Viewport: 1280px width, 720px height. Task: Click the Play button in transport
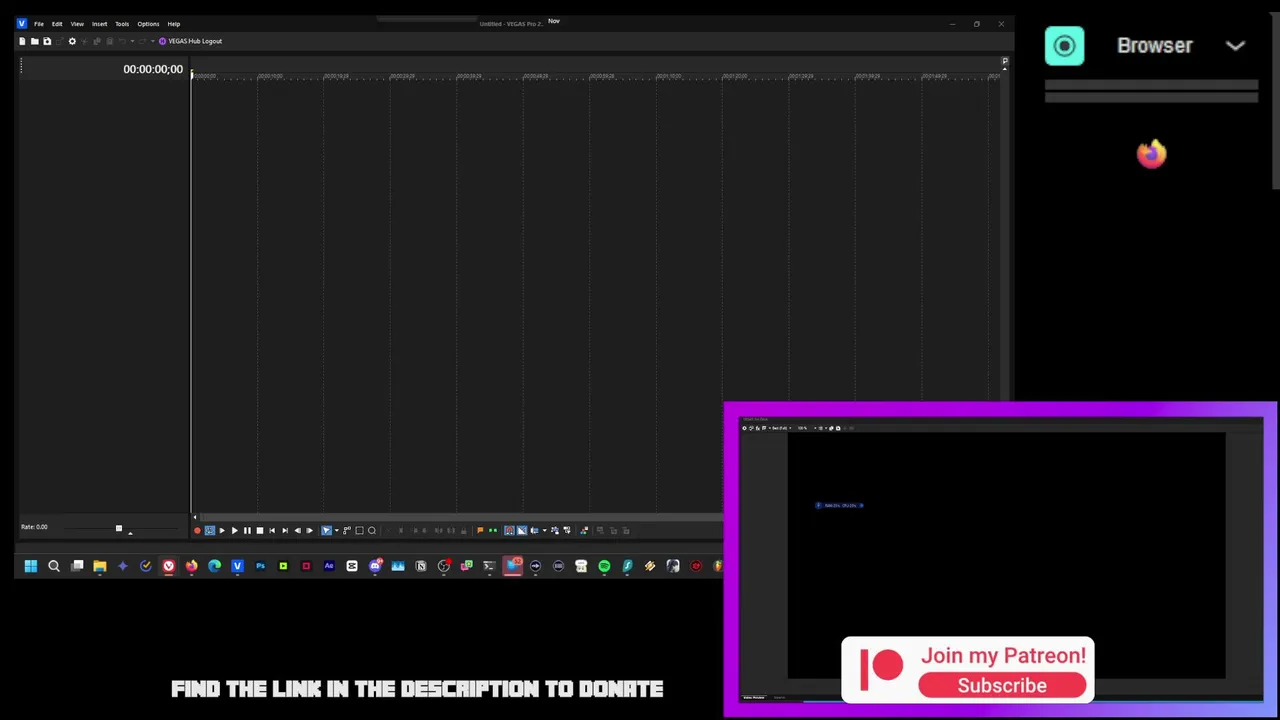235,530
